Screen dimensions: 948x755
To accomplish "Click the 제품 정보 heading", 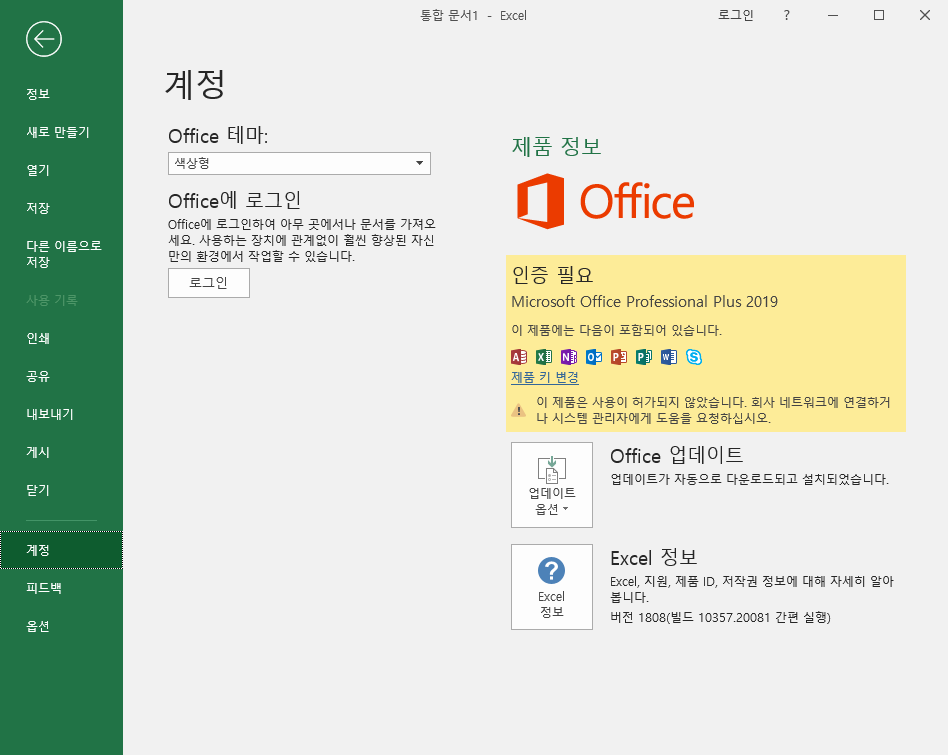I will 557,146.
